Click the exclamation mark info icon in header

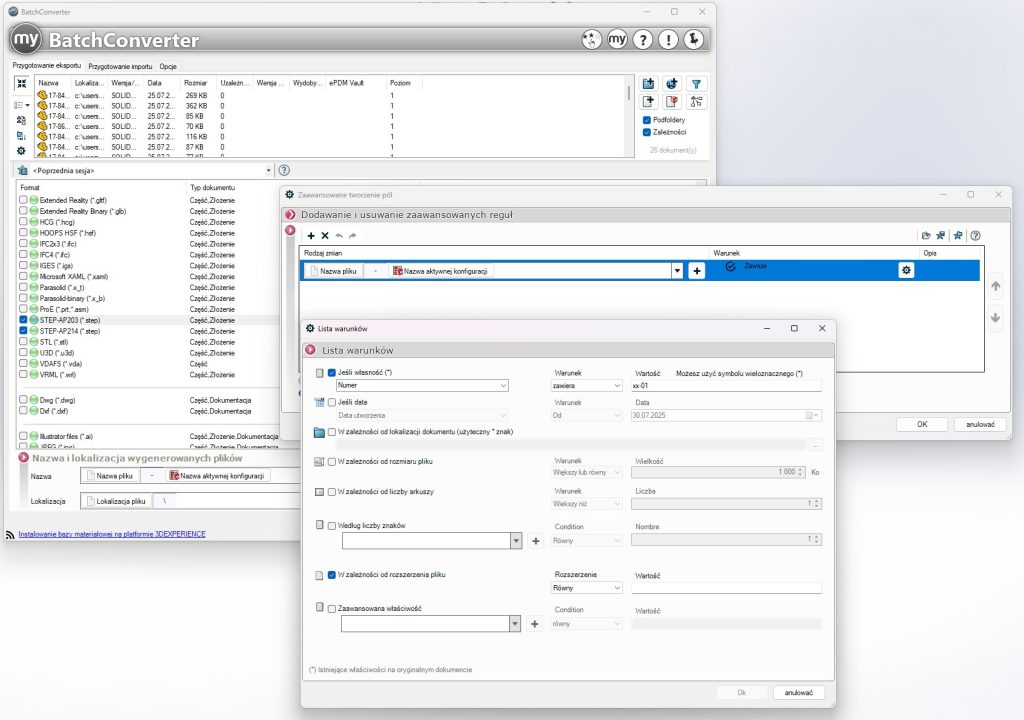pyautogui.click(x=668, y=40)
